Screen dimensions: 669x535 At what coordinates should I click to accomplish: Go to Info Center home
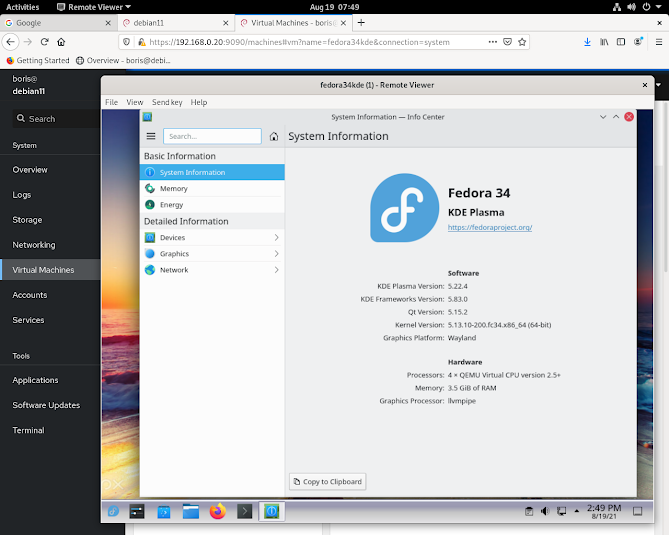click(x=274, y=137)
